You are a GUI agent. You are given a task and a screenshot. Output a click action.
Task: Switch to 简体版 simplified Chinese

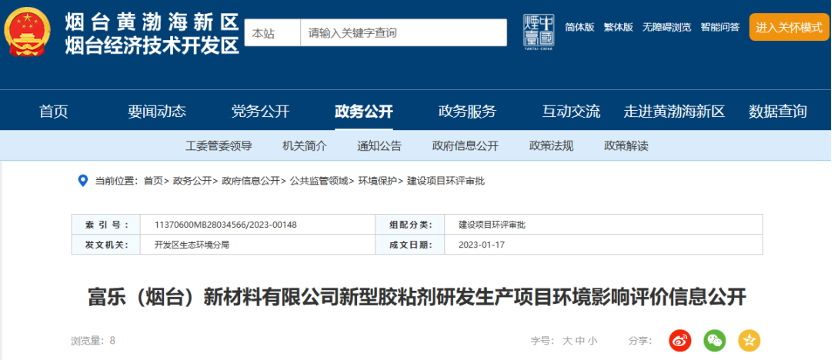[579, 27]
